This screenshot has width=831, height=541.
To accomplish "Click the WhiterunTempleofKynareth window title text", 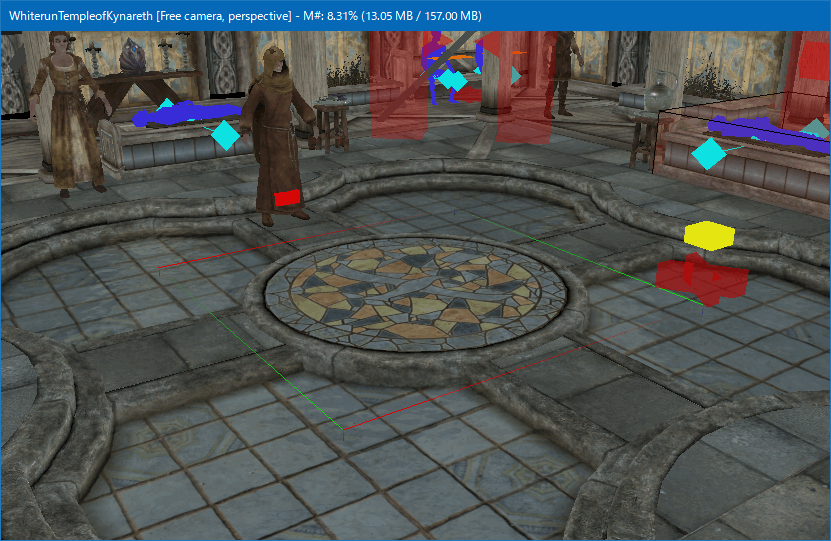I will [245, 16].
